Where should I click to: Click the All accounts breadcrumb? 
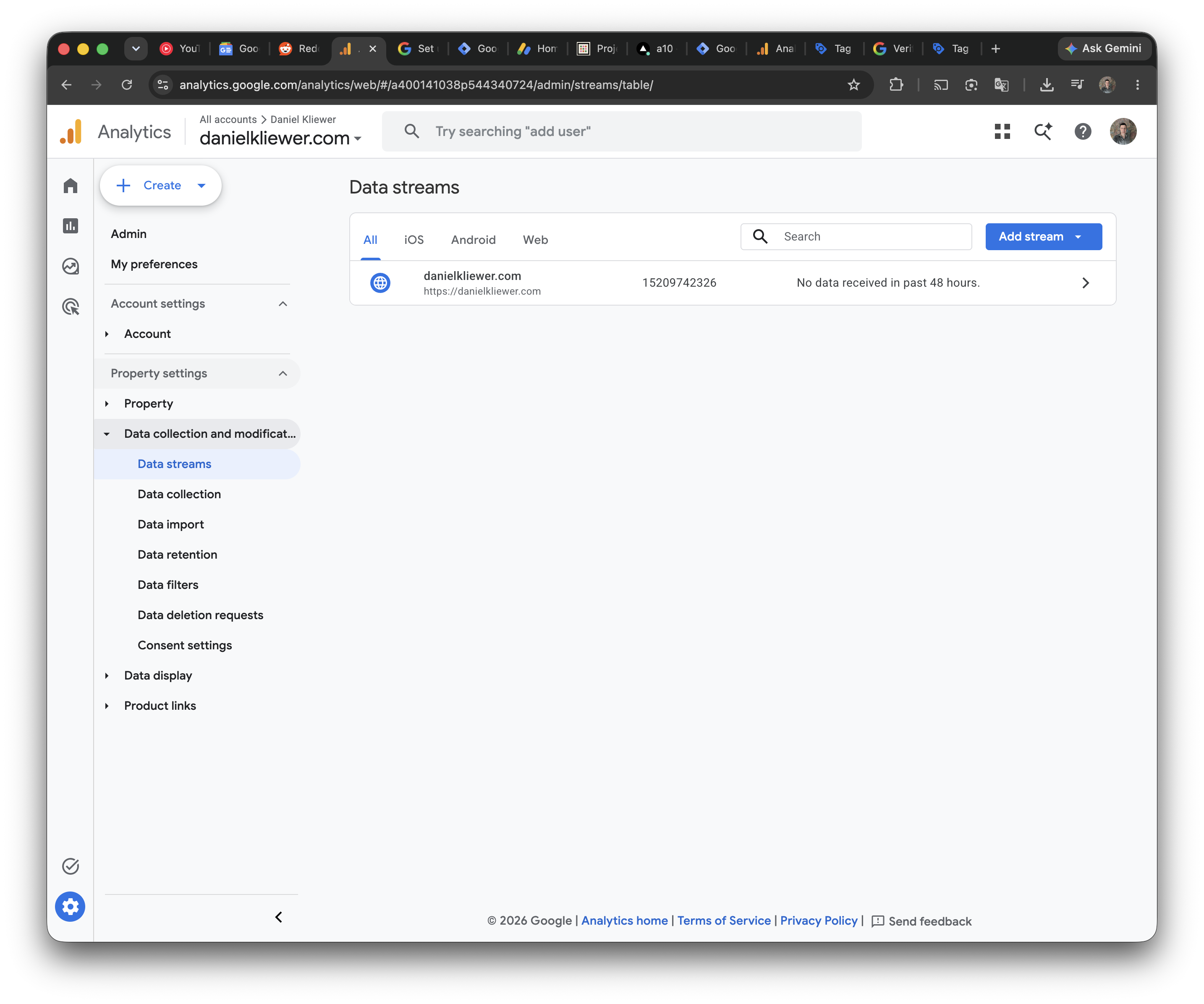[228, 119]
